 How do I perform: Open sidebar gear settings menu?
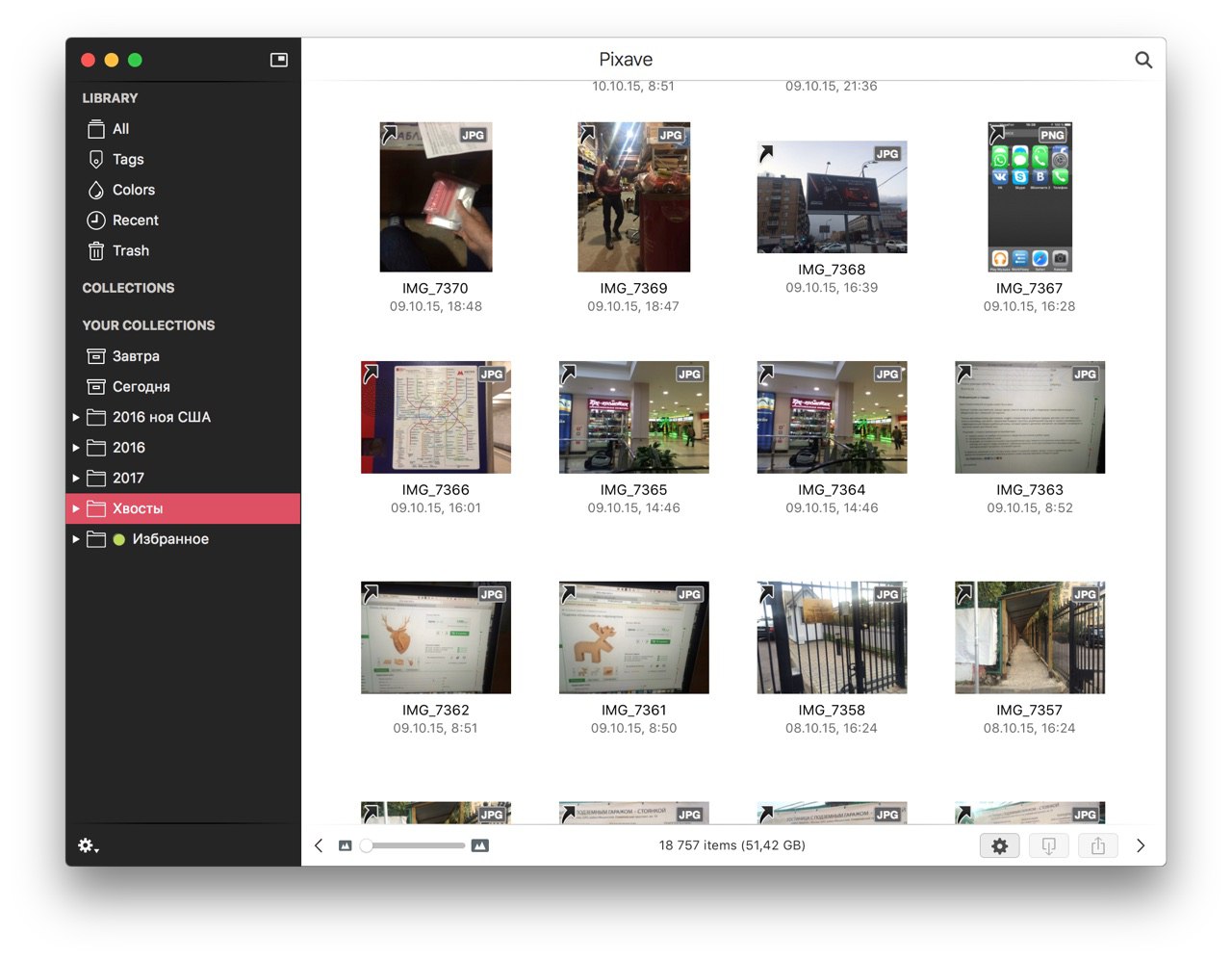(x=89, y=845)
